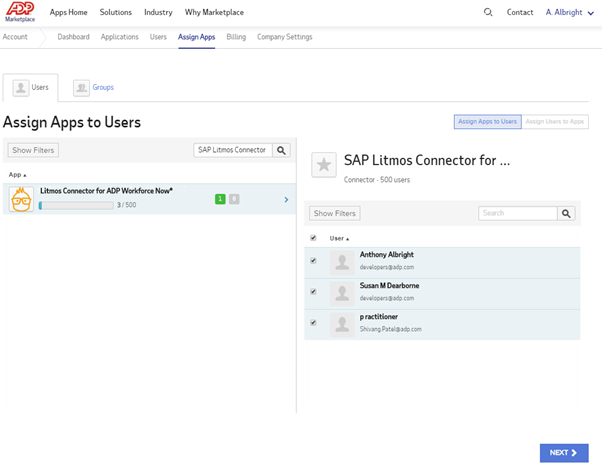Select the Assign Apps to Users toggle
The width and height of the screenshot is (602, 467).
pos(488,122)
